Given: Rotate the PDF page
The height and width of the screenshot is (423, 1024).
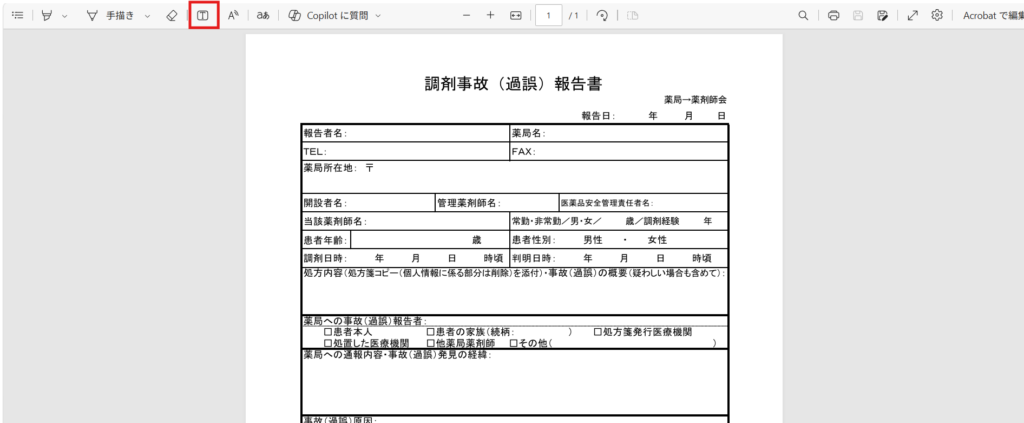Looking at the screenshot, I should 603,16.
